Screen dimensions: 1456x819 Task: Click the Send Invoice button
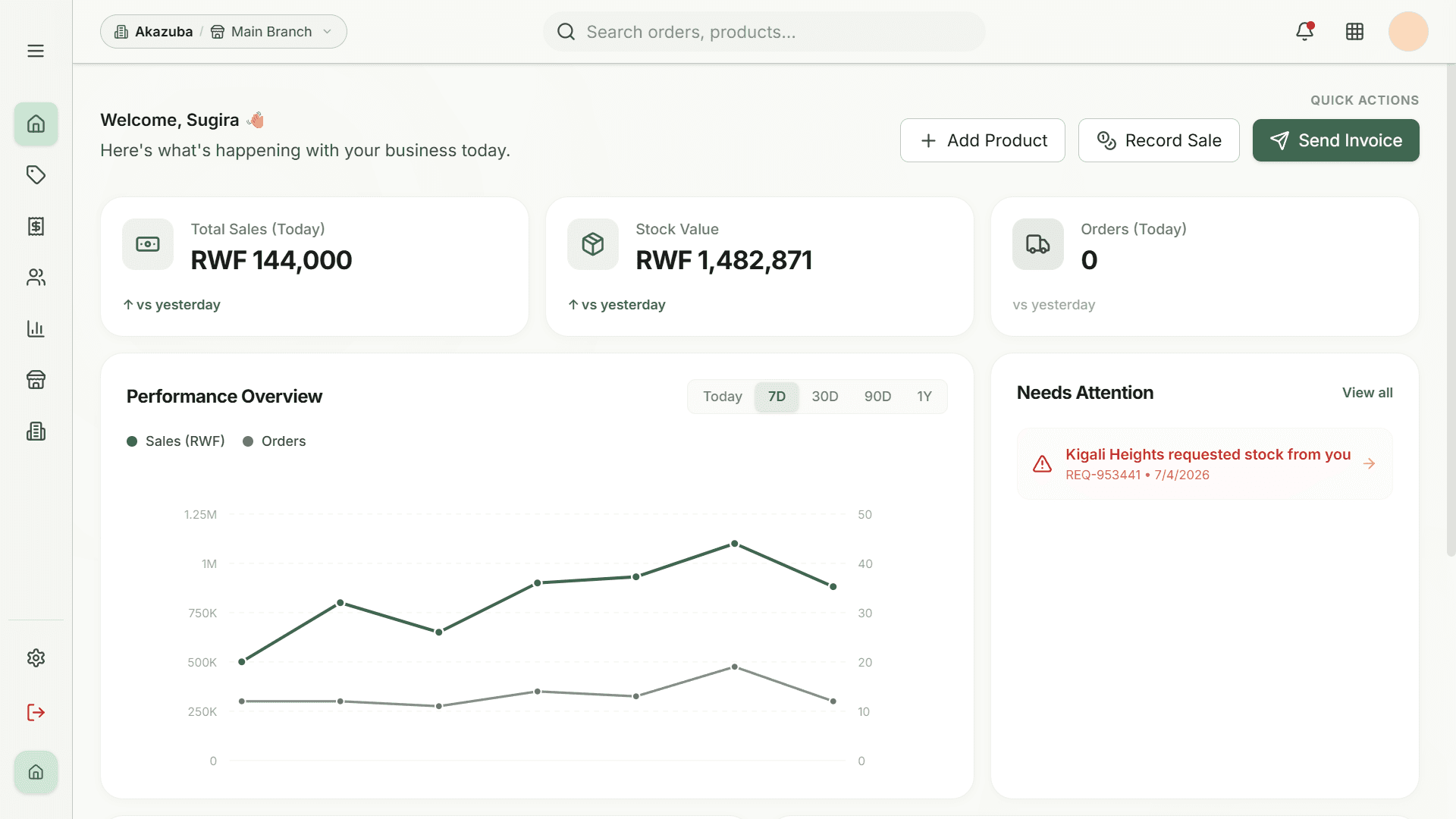1335,140
